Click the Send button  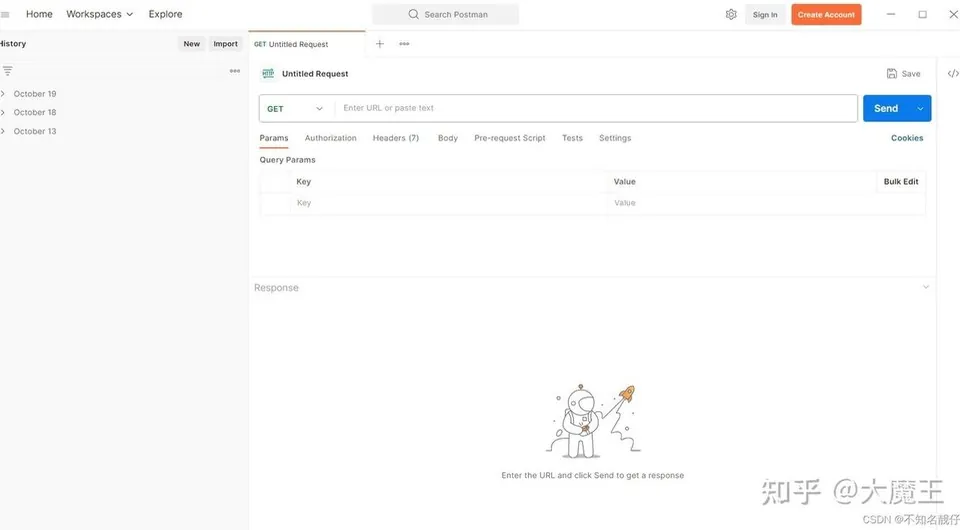click(886, 108)
